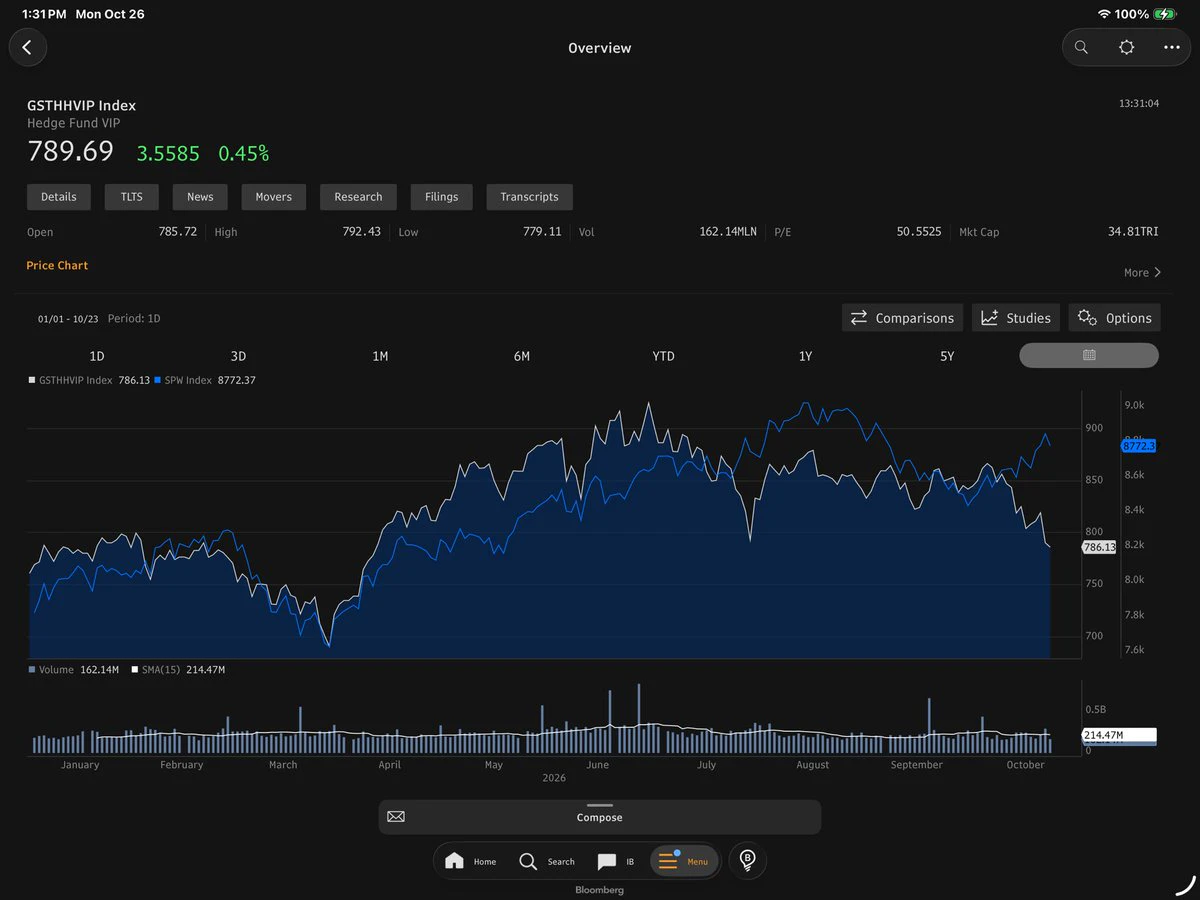Tap the GSTHHVIP Index title
The image size is (1200, 900).
[82, 105]
